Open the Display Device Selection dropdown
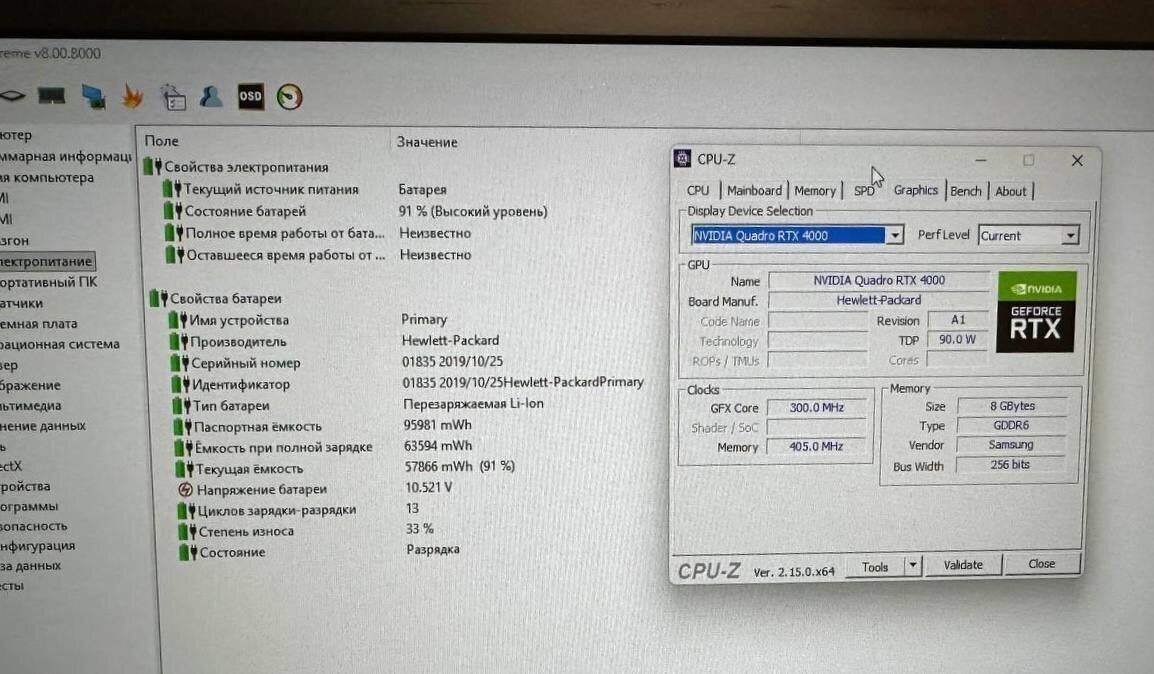This screenshot has height=674, width=1154. pyautogui.click(x=895, y=236)
